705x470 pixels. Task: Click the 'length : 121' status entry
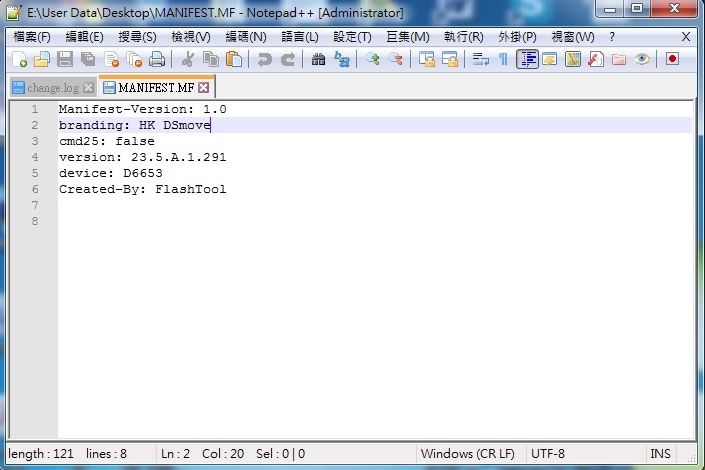click(41, 454)
